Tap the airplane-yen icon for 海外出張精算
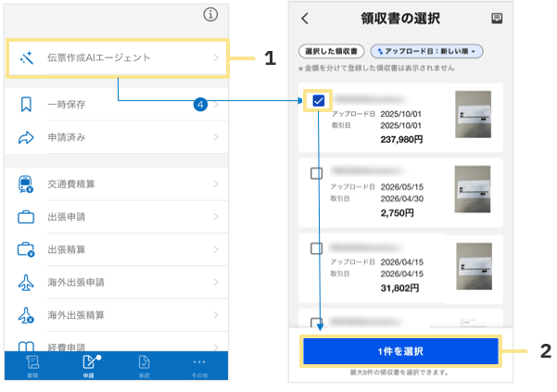The height and width of the screenshot is (392, 557). point(26,315)
